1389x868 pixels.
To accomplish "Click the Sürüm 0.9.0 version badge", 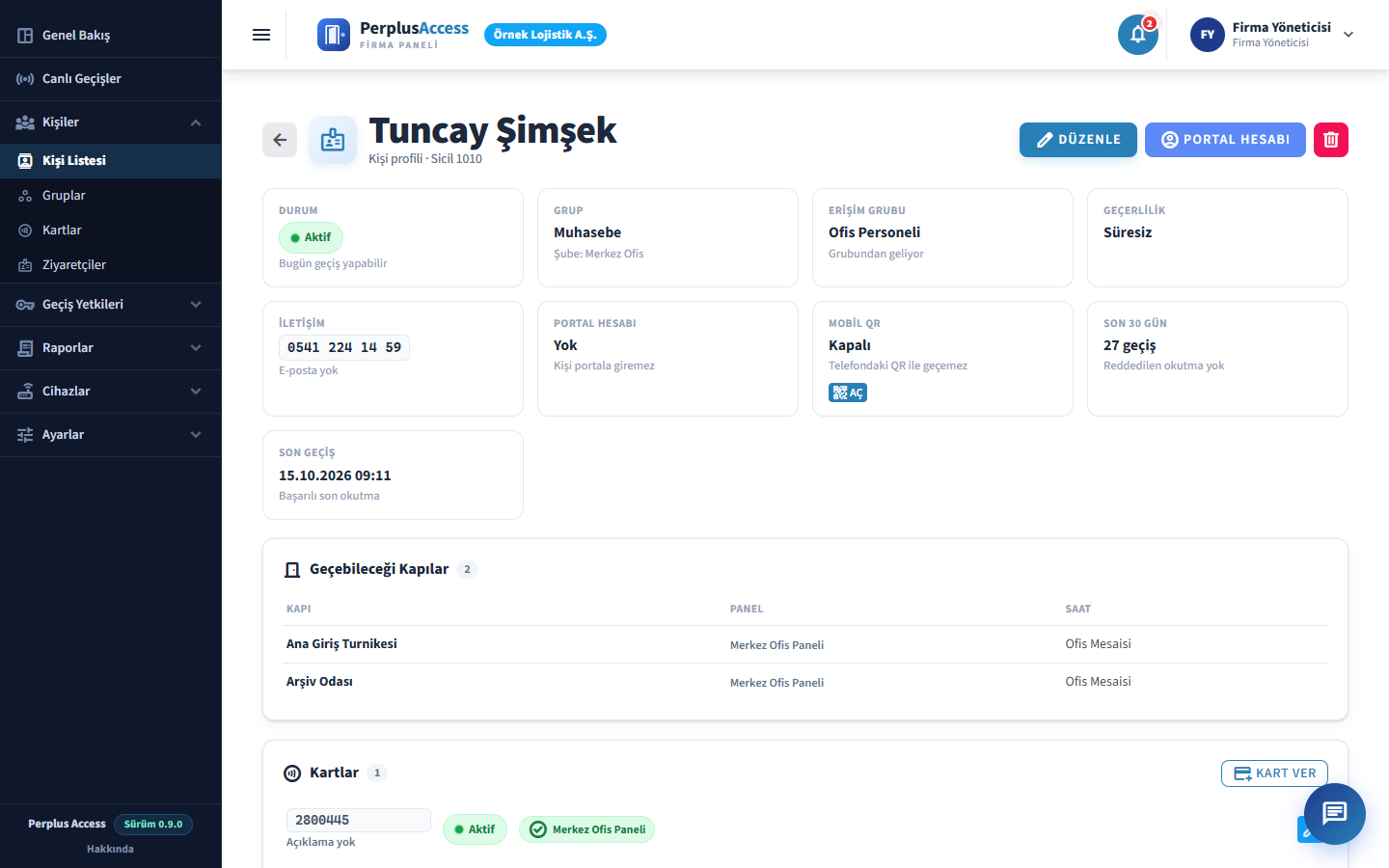I will [x=153, y=825].
